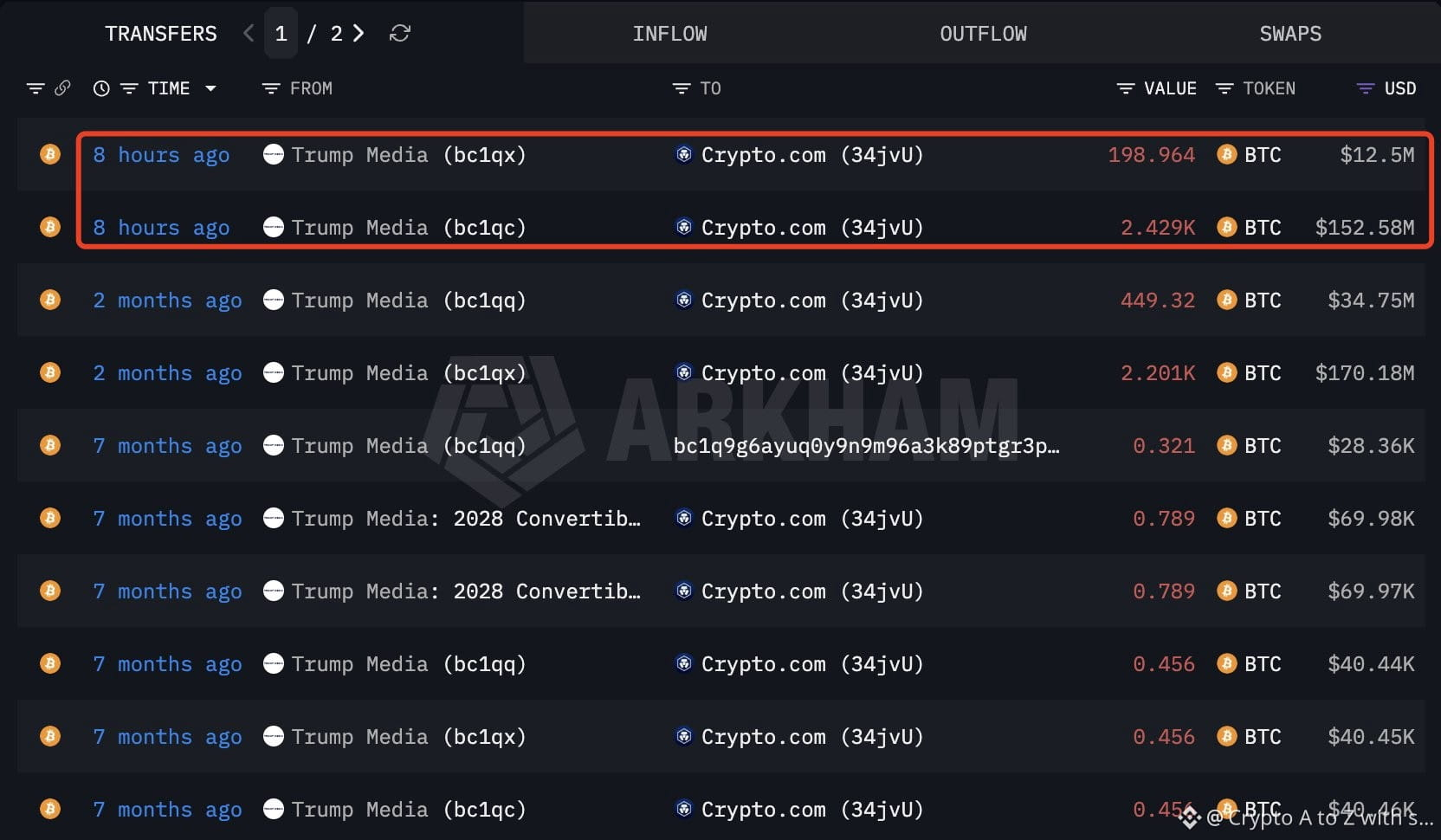Click Bitcoin chain icon of $69.98K row
Image resolution: width=1441 pixels, height=840 pixels.
pyautogui.click(x=50, y=518)
